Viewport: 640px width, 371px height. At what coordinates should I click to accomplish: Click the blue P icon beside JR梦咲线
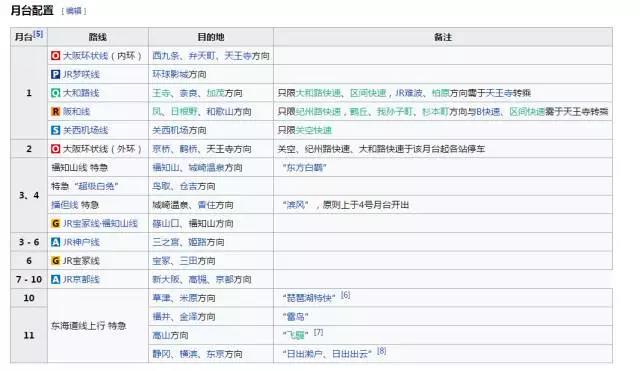56,74
